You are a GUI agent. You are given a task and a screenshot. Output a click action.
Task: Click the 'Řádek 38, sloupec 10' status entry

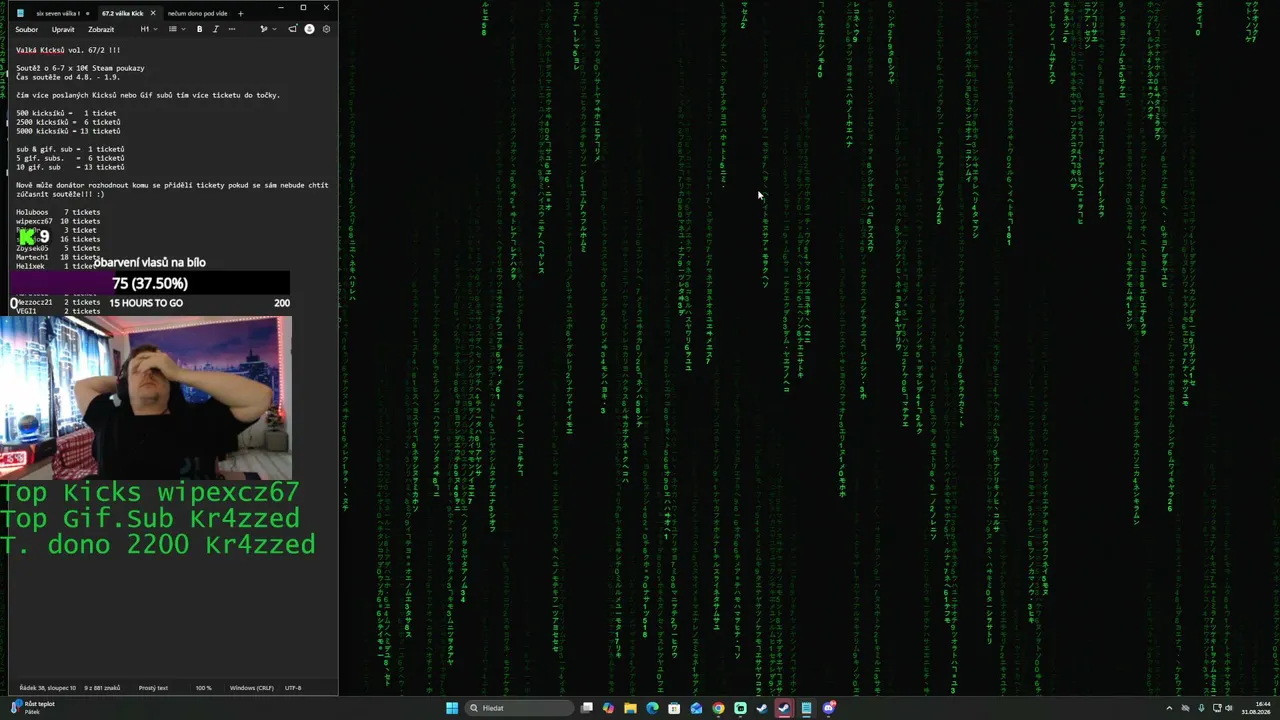point(47,688)
